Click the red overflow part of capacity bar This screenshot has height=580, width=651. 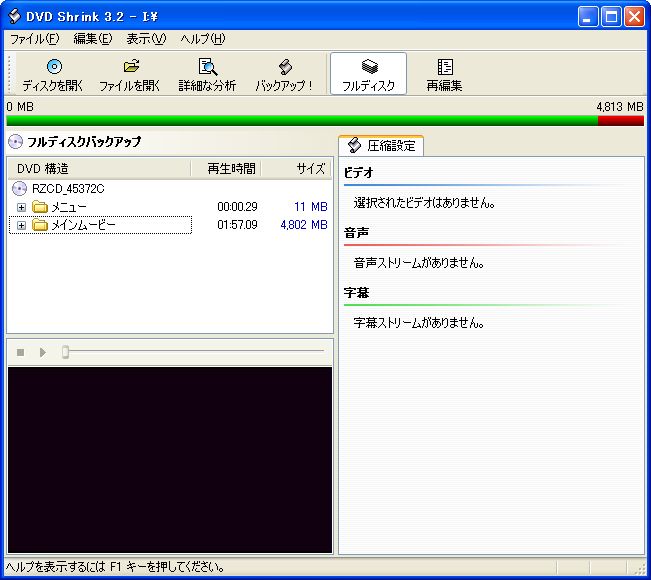tap(621, 121)
